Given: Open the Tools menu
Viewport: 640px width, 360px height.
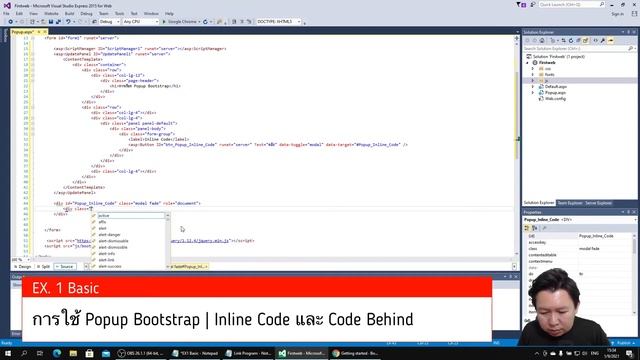Looking at the screenshot, I should coord(119,13).
